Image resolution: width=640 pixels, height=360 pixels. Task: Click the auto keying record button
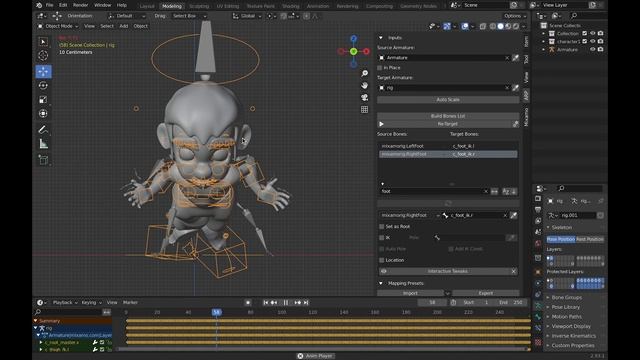[248, 302]
